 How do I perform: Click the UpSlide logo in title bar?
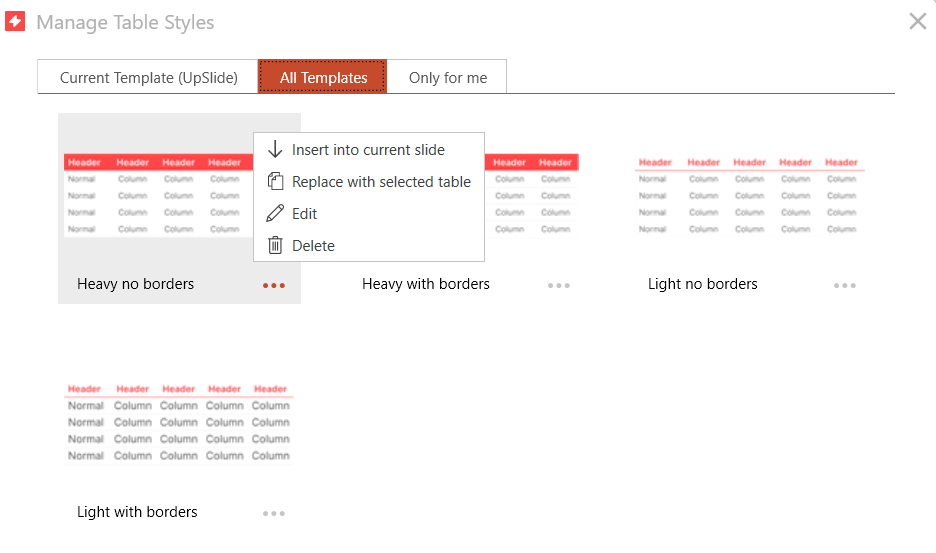coord(15,22)
